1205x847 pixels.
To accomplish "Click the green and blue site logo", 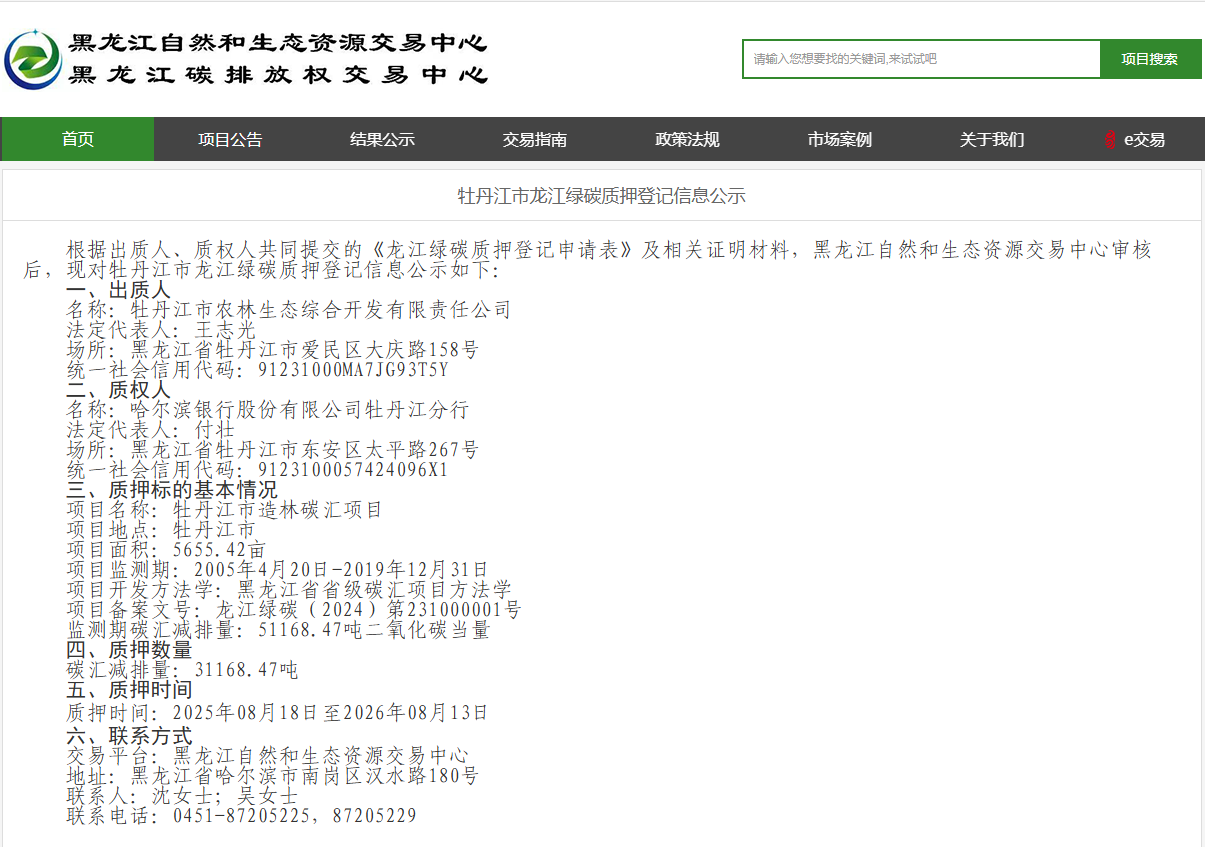I will pyautogui.click(x=33, y=60).
